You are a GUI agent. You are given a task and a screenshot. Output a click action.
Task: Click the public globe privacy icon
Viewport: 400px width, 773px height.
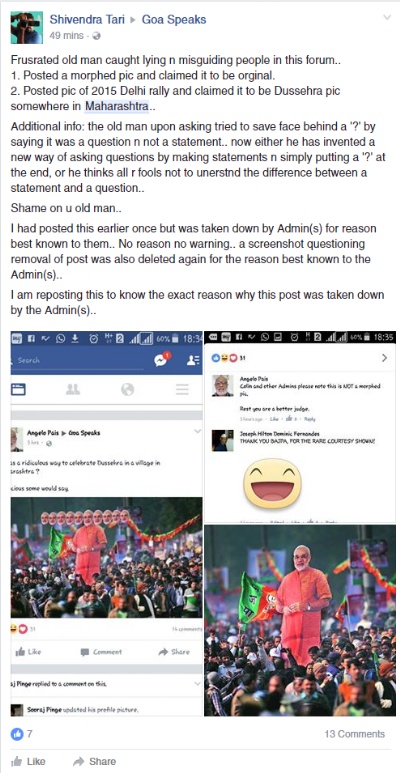[96, 36]
